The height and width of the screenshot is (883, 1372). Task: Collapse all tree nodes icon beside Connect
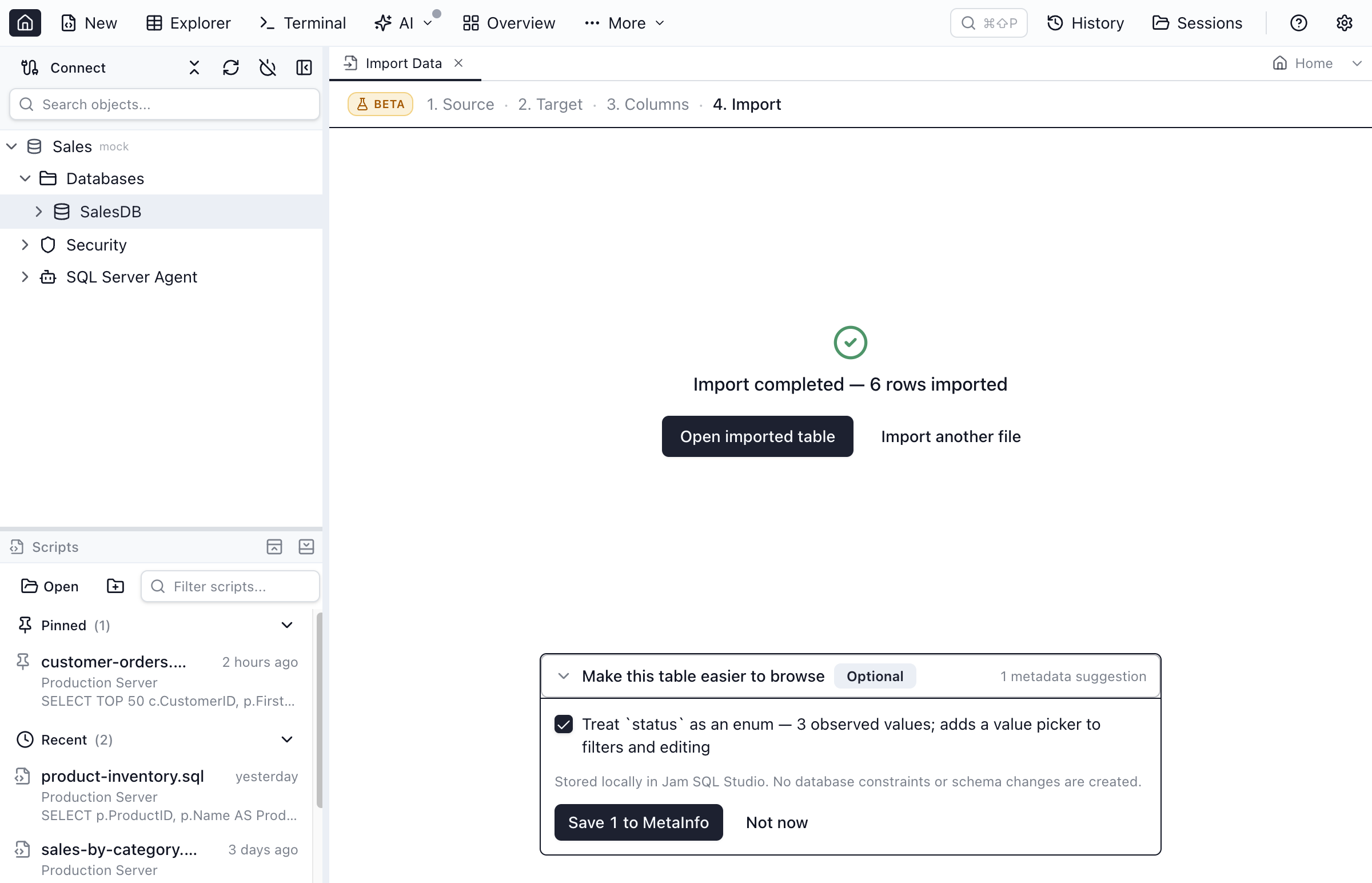[194, 67]
